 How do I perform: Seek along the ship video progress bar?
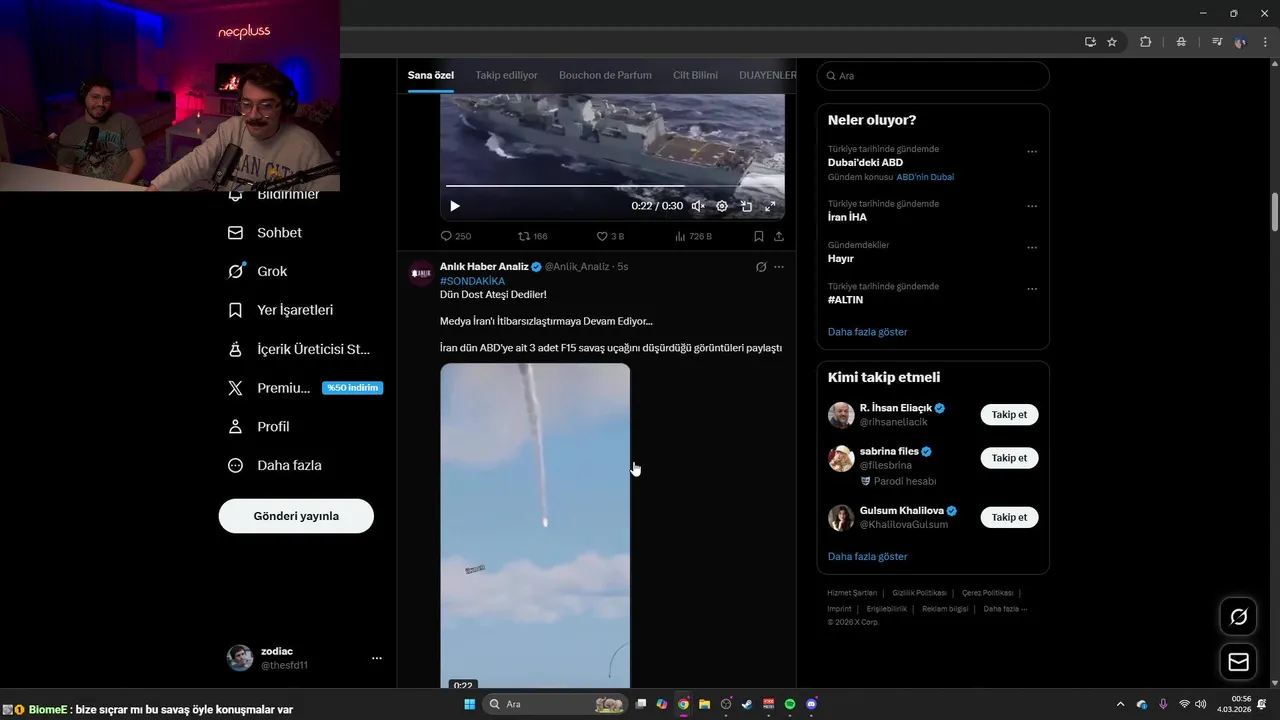612,186
